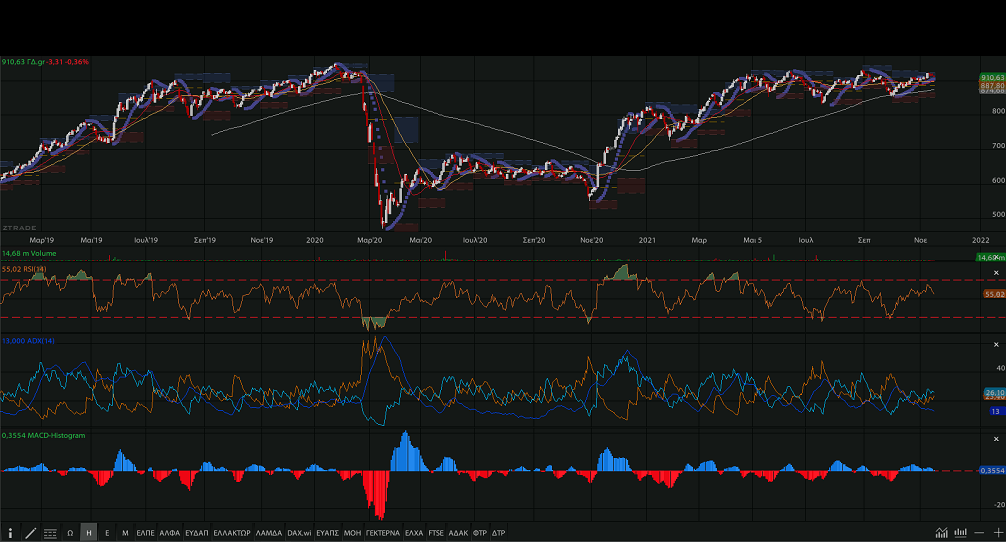Close the ADX(14) indicator panel
The image size is (1006, 542).
click(996, 344)
